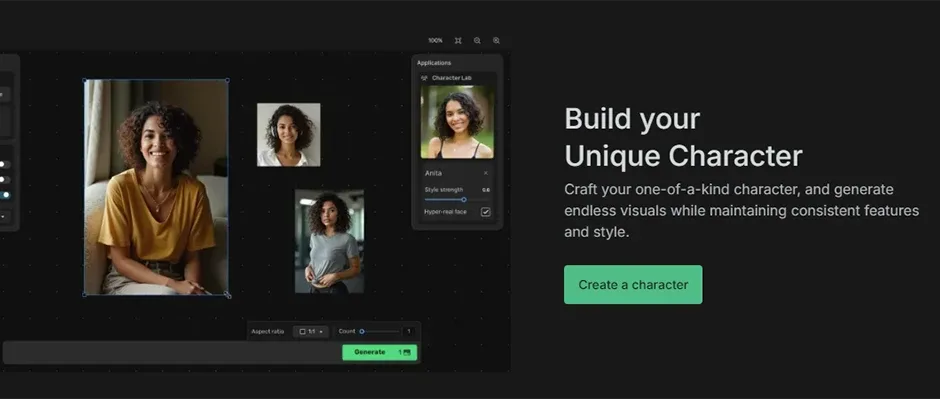
Task: Click the Style strength value 0.6
Action: (x=486, y=190)
